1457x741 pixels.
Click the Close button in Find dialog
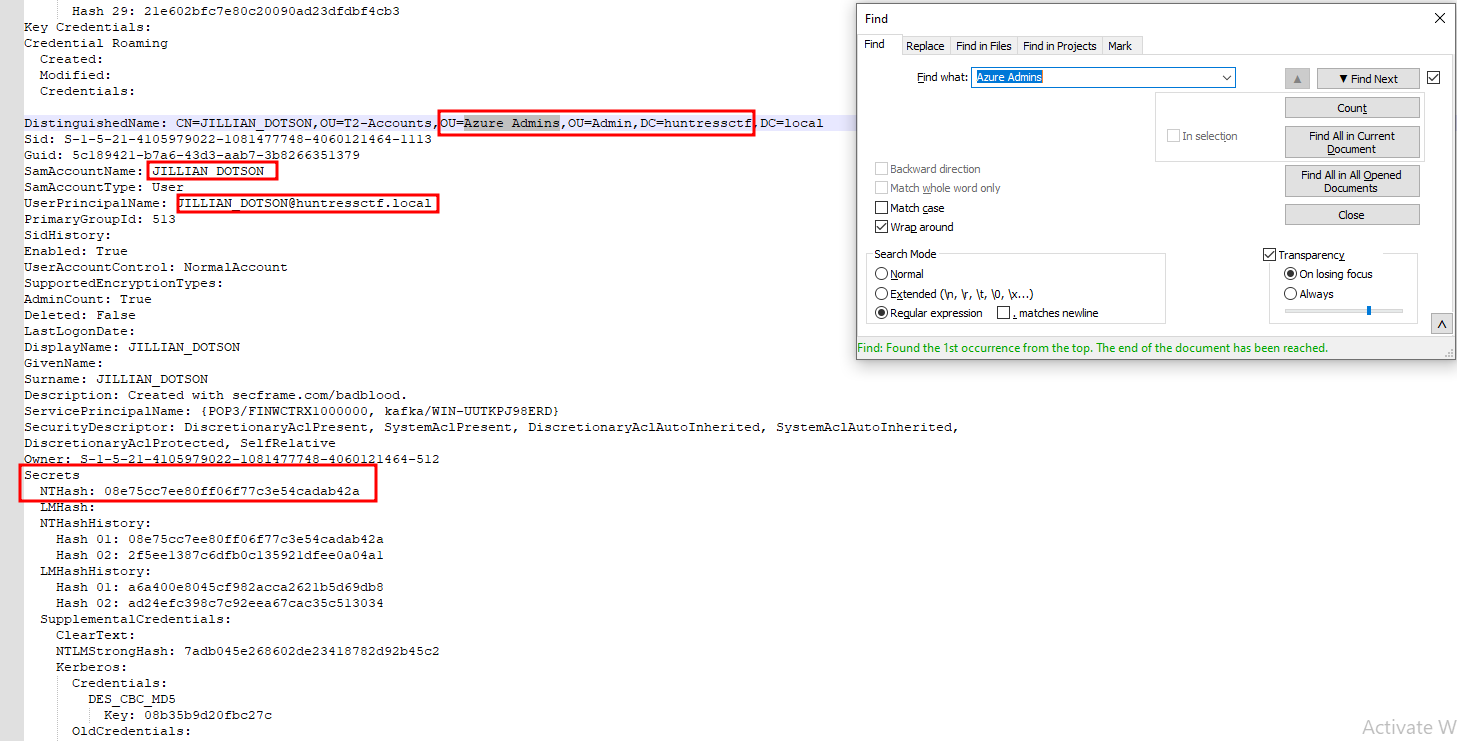coord(1352,215)
